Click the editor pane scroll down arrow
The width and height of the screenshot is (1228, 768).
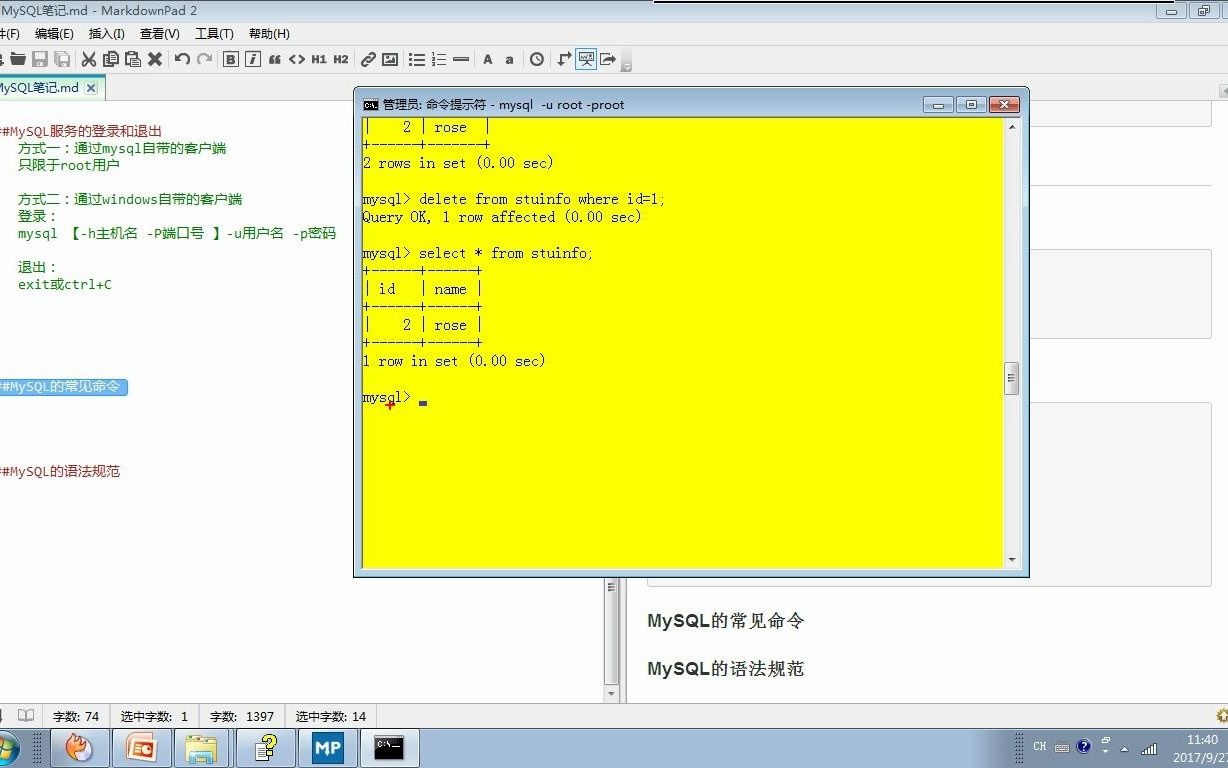[x=612, y=692]
